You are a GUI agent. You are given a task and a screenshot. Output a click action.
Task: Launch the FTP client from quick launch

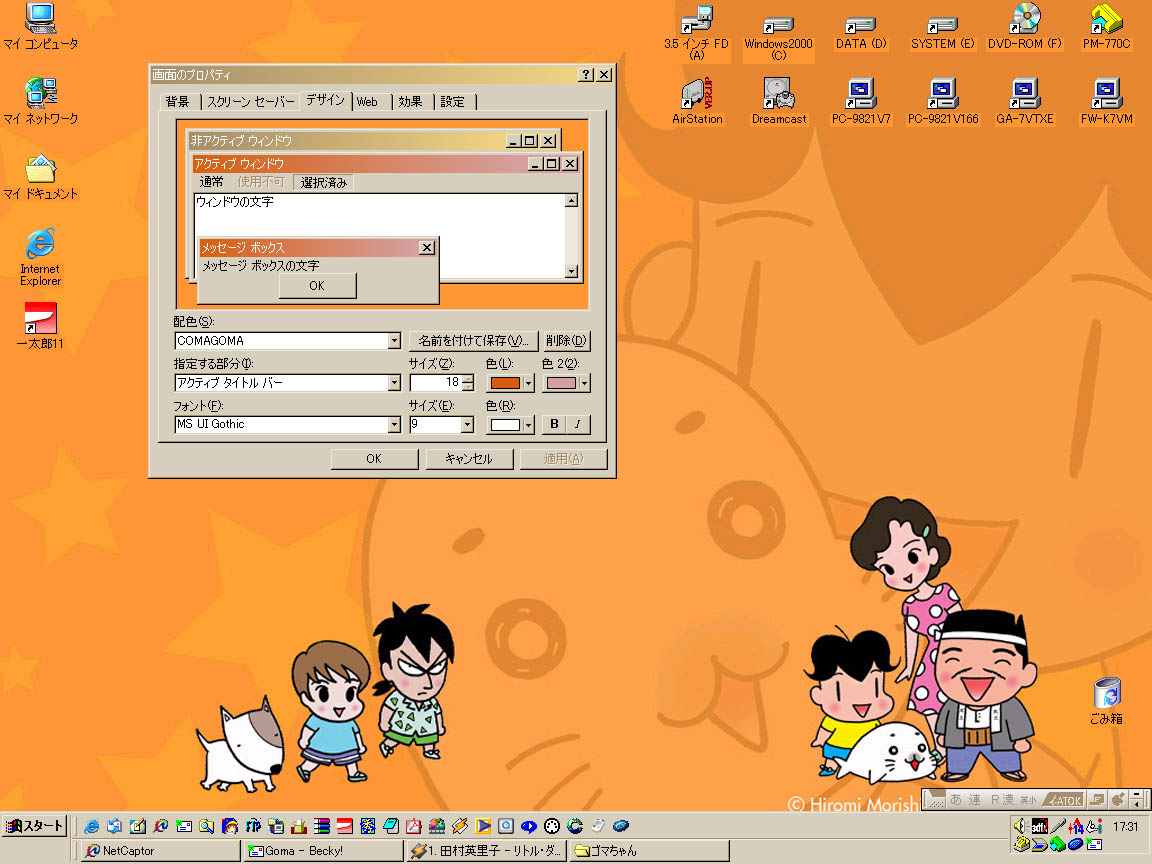point(253,826)
